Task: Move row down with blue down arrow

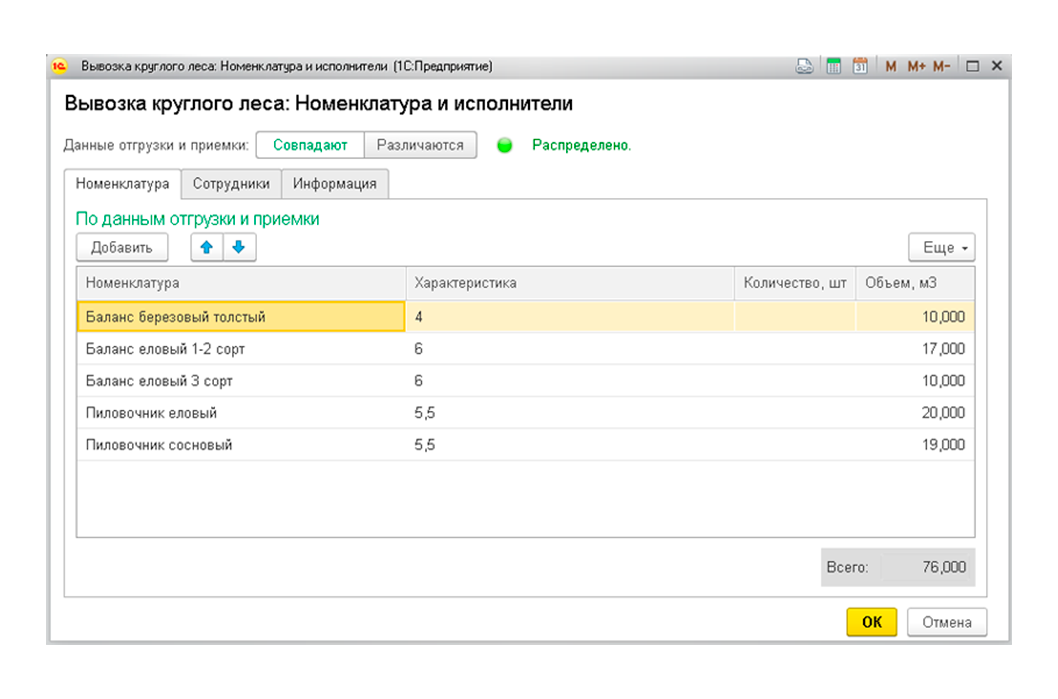Action: tap(239, 248)
